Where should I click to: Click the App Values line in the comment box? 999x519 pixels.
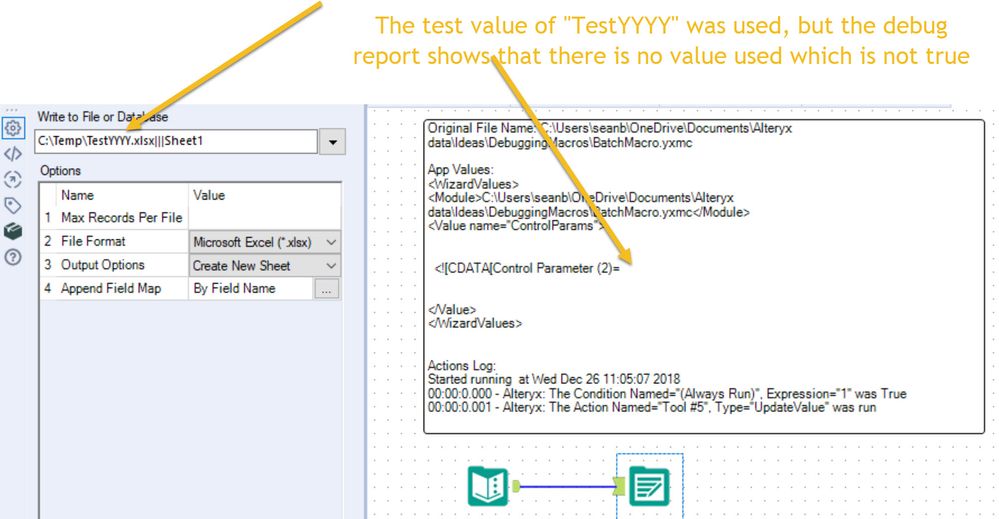point(460,169)
